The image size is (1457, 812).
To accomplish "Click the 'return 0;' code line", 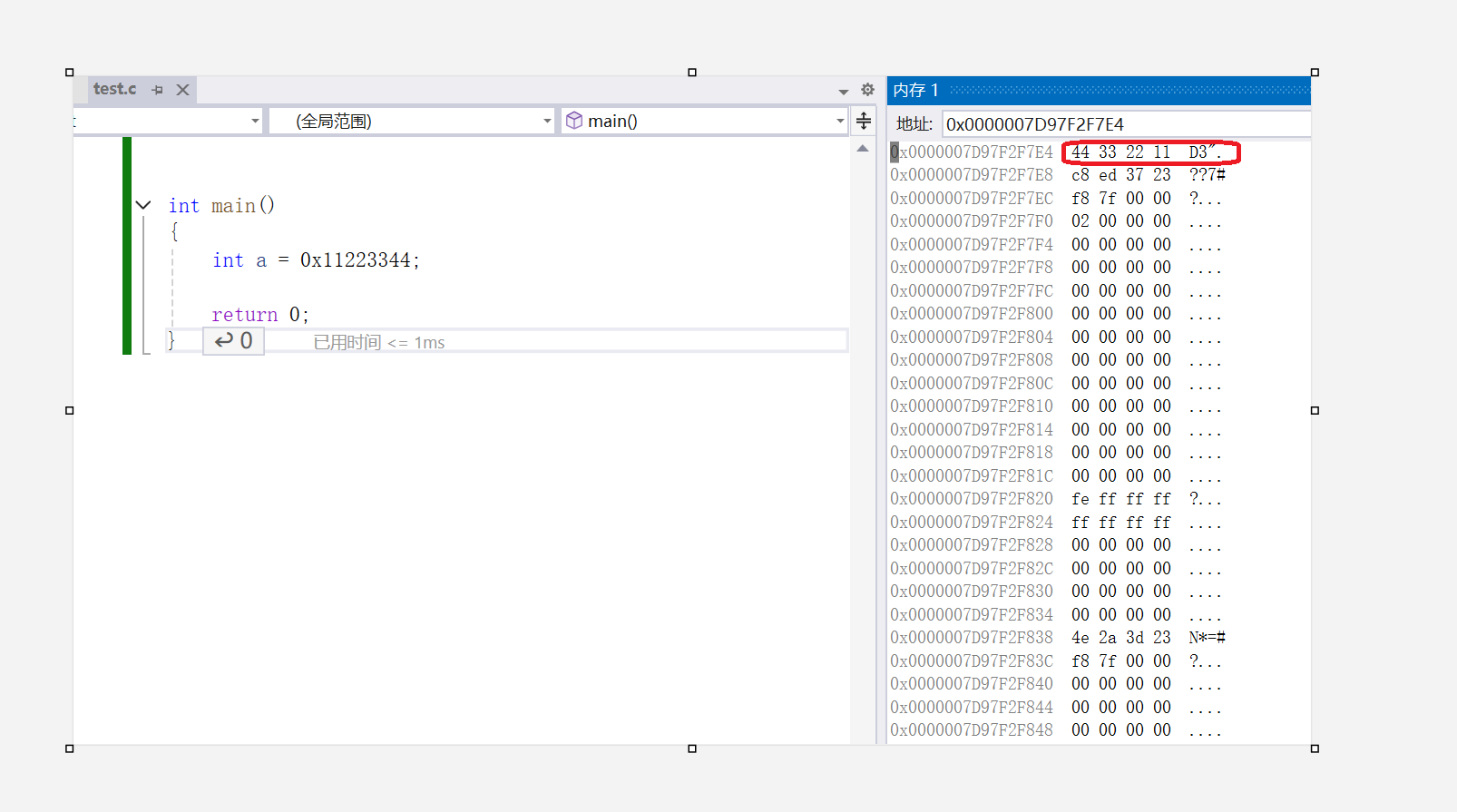I will coord(260,315).
